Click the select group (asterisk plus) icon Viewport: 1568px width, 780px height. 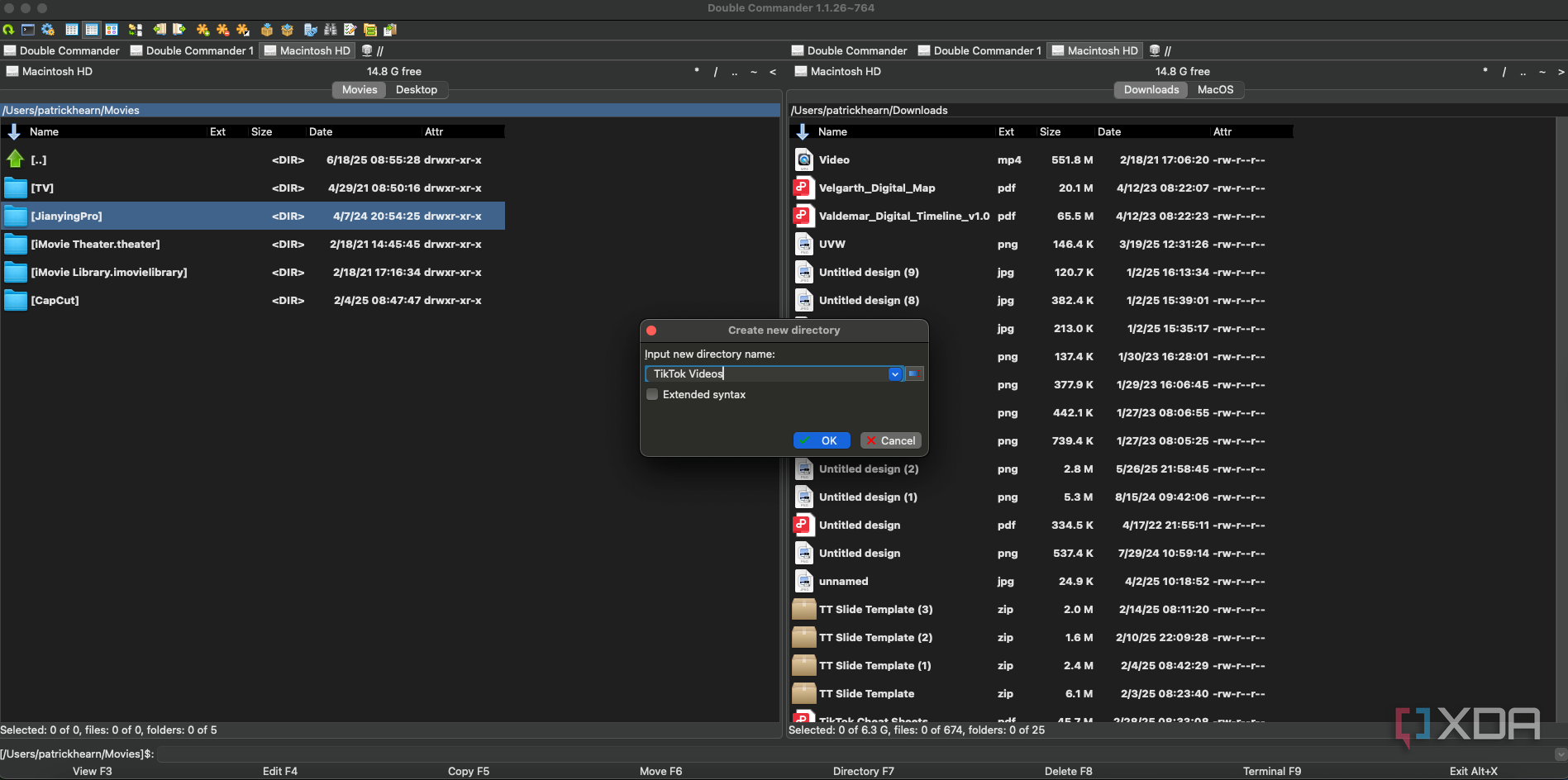203,30
